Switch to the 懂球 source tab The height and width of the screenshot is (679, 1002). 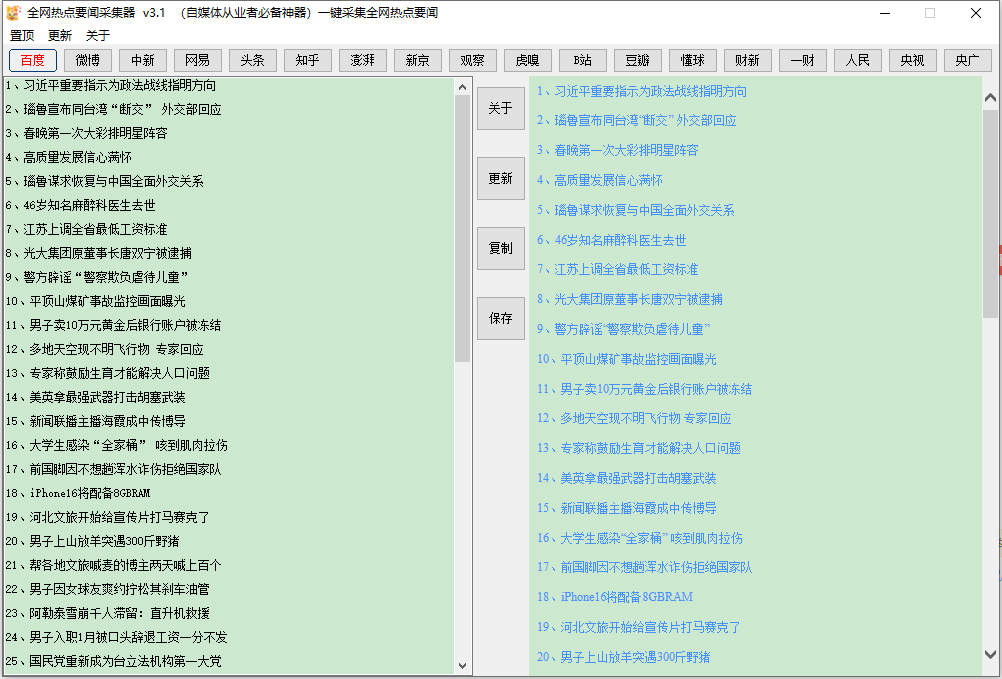692,60
